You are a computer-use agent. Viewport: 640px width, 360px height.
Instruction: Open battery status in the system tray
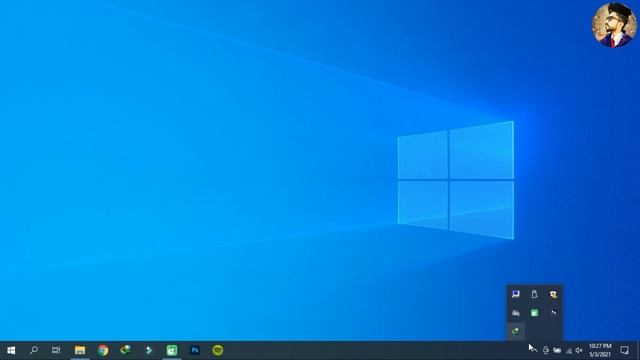tap(557, 350)
